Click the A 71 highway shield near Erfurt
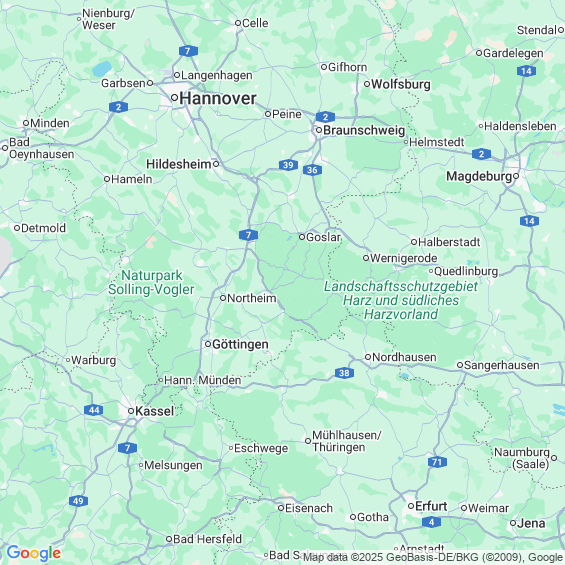 pos(437,462)
